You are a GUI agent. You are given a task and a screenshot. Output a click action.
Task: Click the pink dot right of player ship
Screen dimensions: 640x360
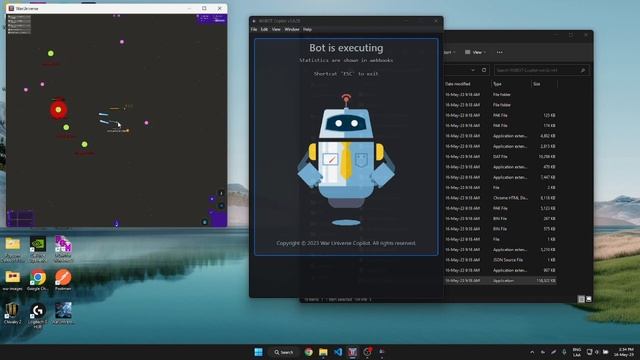coord(147,122)
